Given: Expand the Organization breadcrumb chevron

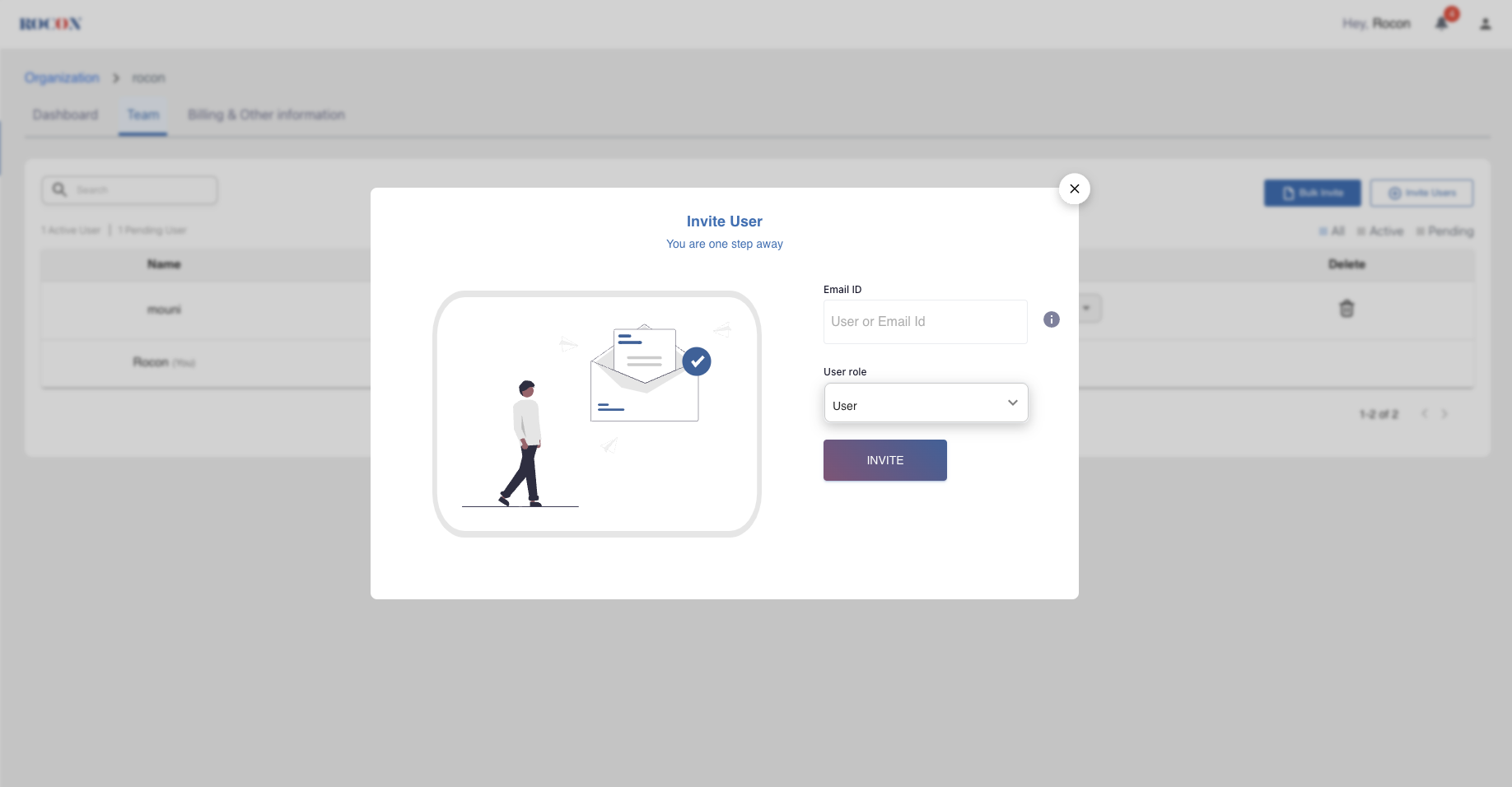Looking at the screenshot, I should coord(116,77).
